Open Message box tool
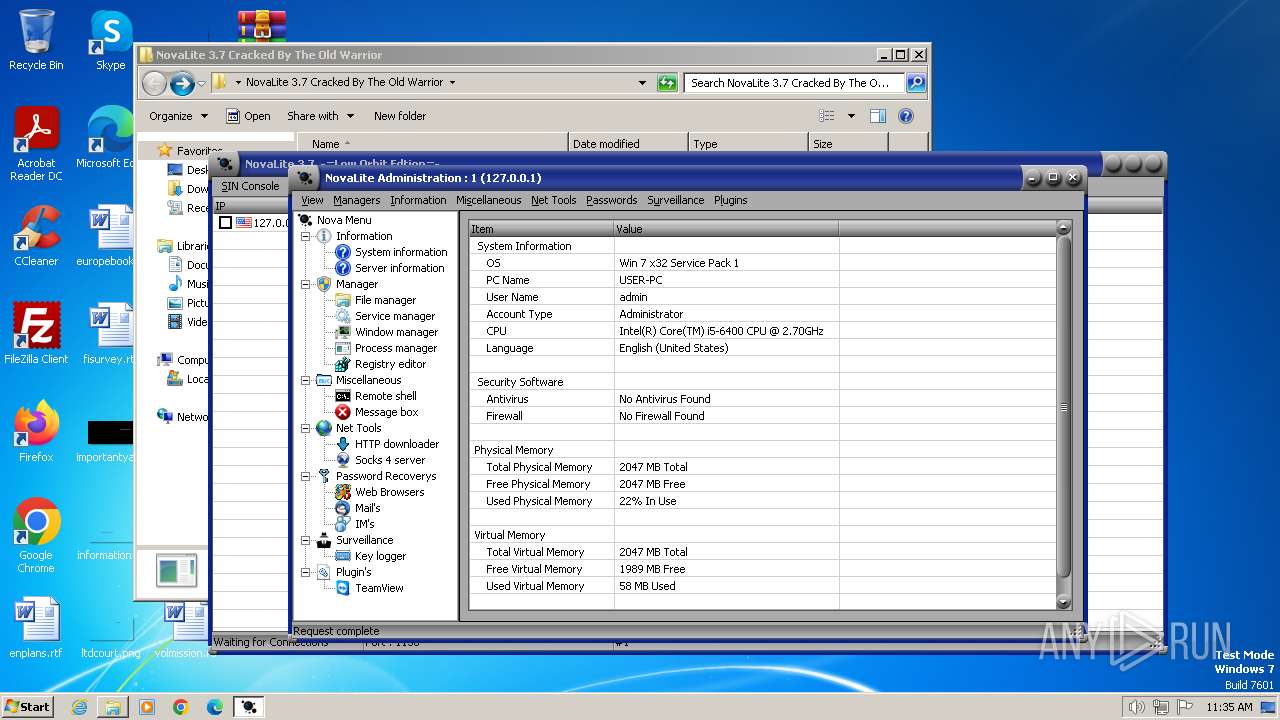 coord(386,412)
